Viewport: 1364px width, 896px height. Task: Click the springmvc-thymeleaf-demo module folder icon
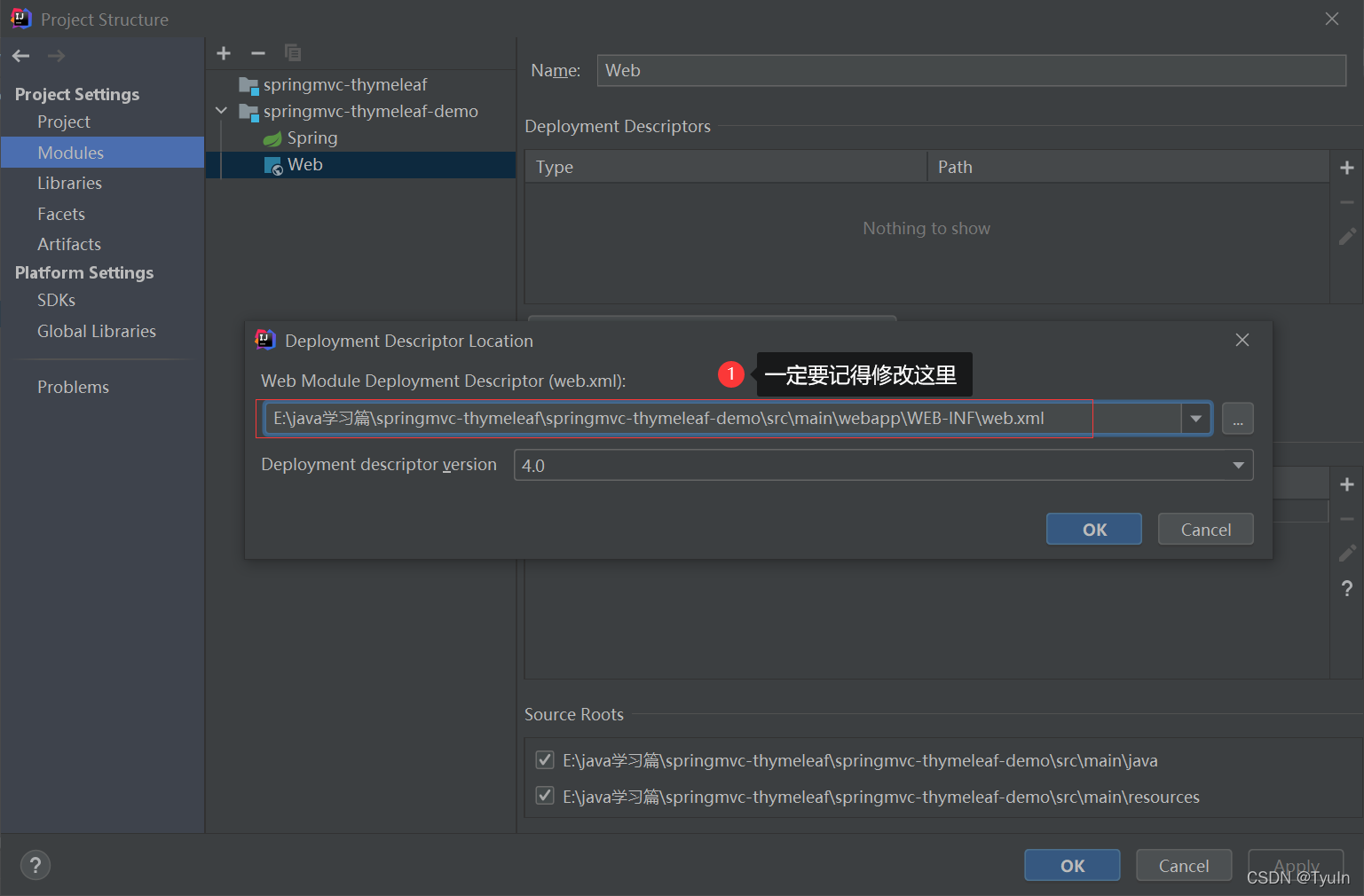248,112
